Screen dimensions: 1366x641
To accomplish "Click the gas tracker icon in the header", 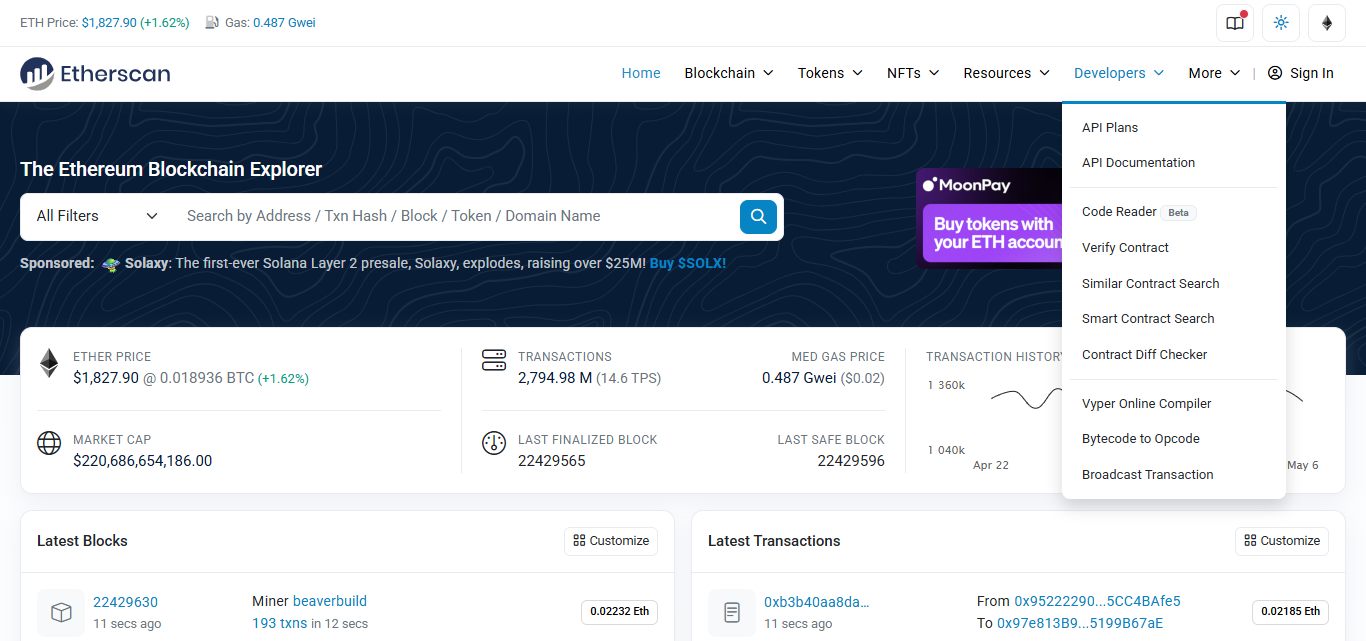I will (x=211, y=21).
